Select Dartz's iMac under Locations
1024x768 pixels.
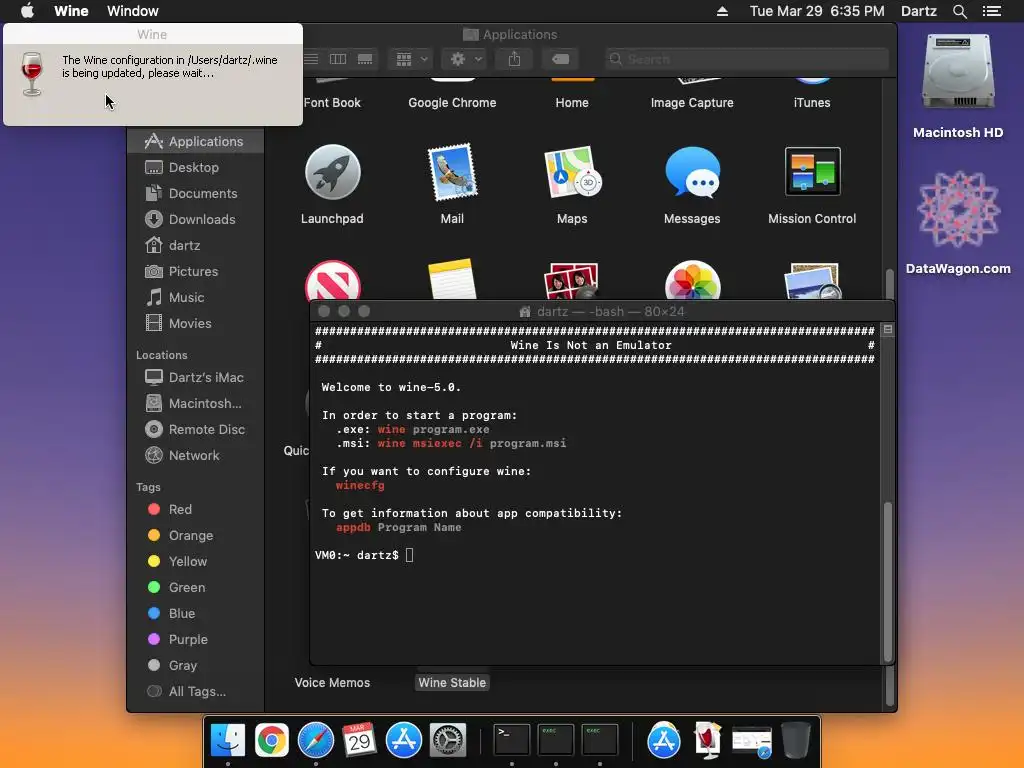pos(196,377)
